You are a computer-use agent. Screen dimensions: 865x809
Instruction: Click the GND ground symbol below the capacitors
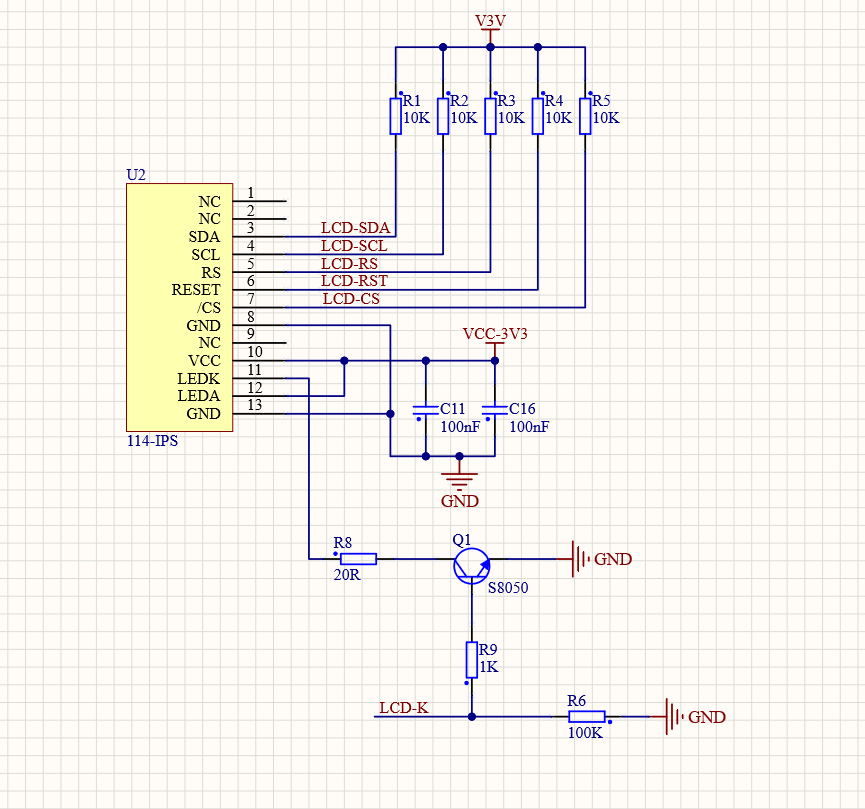(461, 480)
